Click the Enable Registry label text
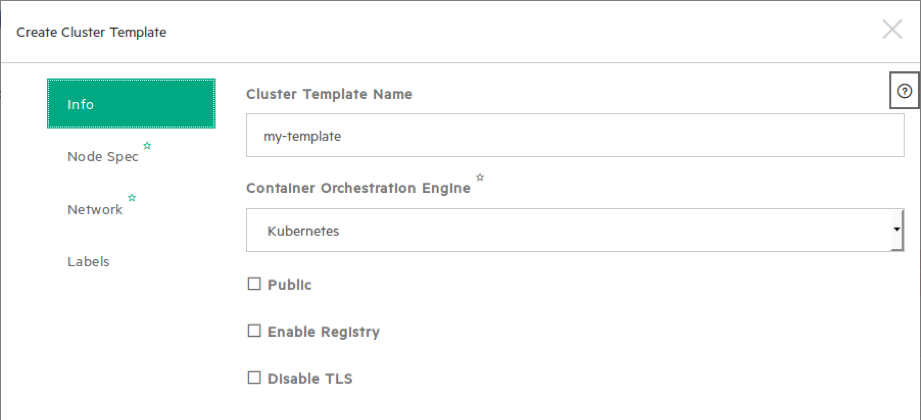This screenshot has width=921, height=420. click(x=323, y=332)
